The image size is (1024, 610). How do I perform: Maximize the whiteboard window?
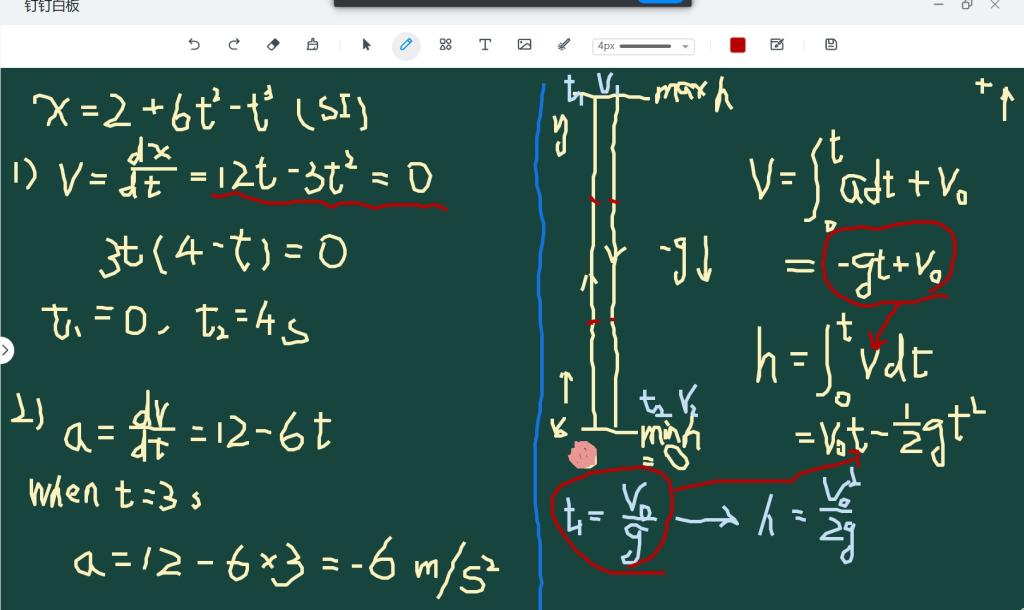tap(967, 5)
